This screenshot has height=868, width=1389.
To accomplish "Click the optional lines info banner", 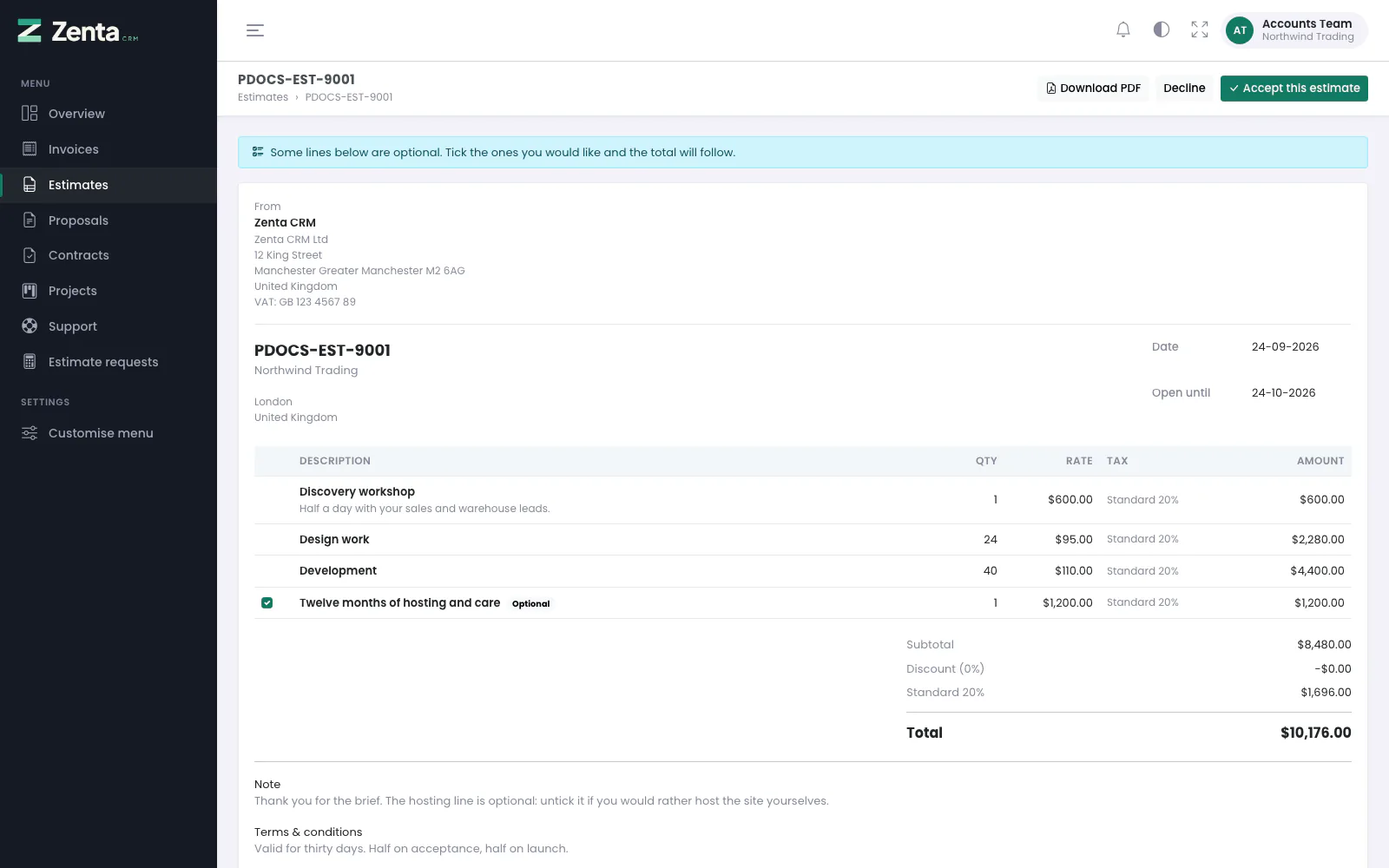I will [x=803, y=152].
